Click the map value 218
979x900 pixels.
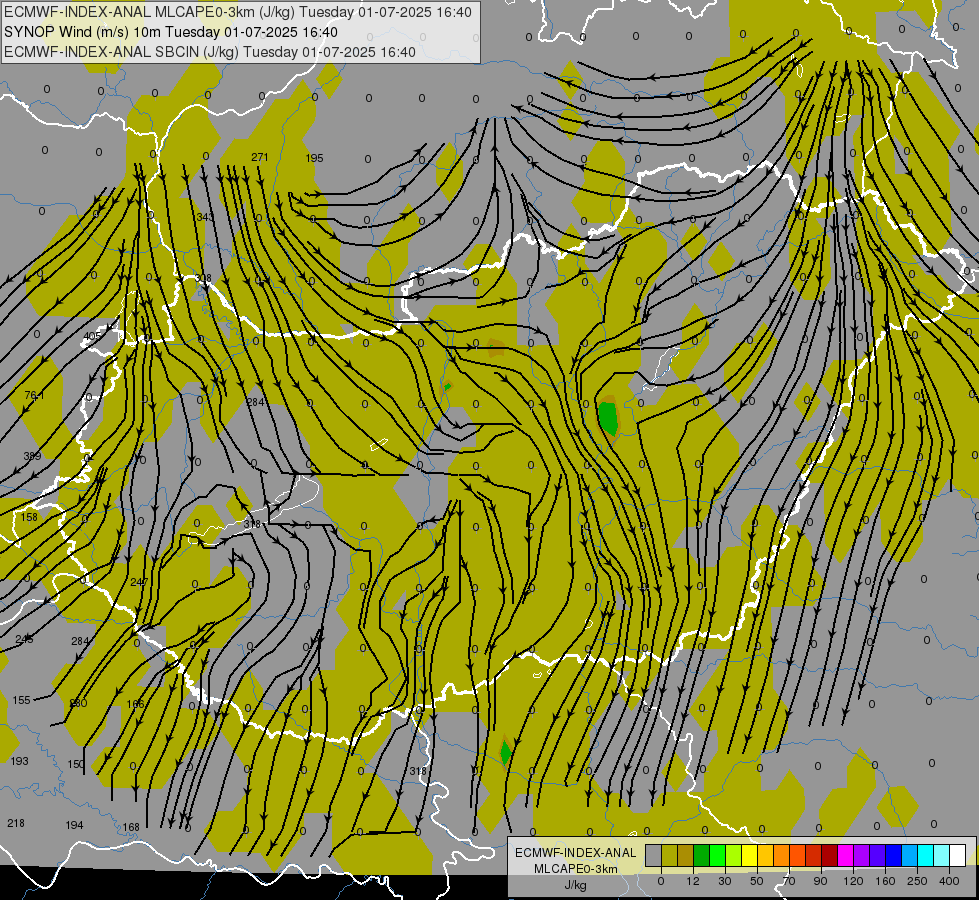[16, 823]
